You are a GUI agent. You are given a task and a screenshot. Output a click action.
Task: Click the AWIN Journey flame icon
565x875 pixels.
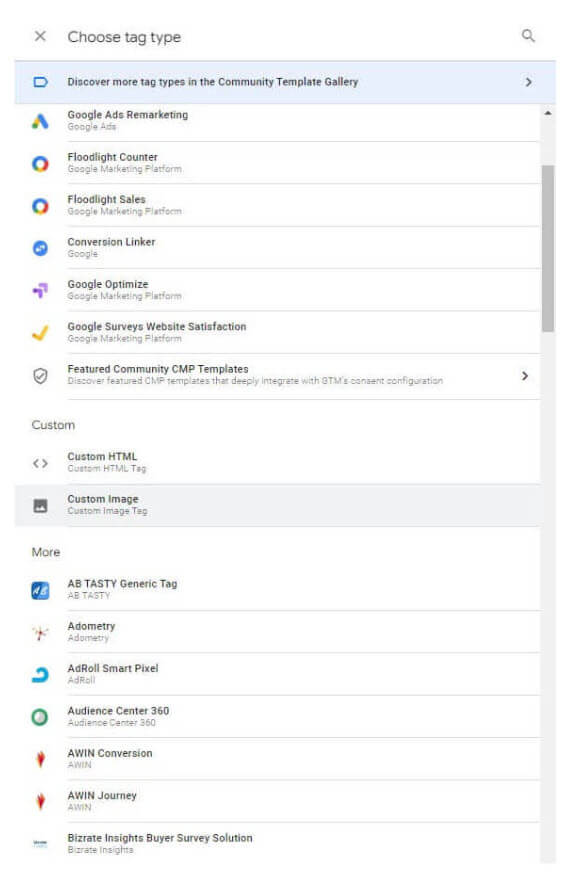tap(40, 802)
